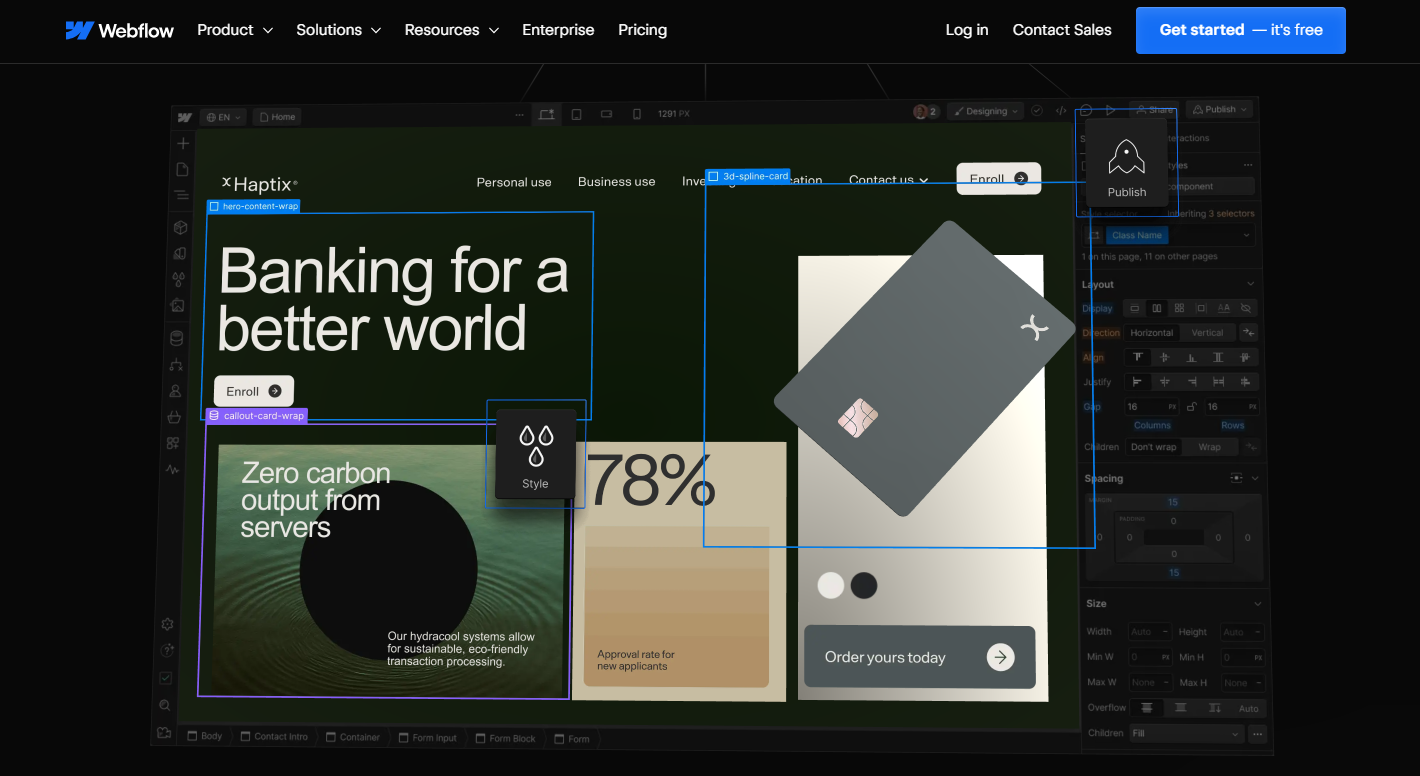Open the small Publish dropdown in designer bar
1420x776 pixels.
[1219, 110]
